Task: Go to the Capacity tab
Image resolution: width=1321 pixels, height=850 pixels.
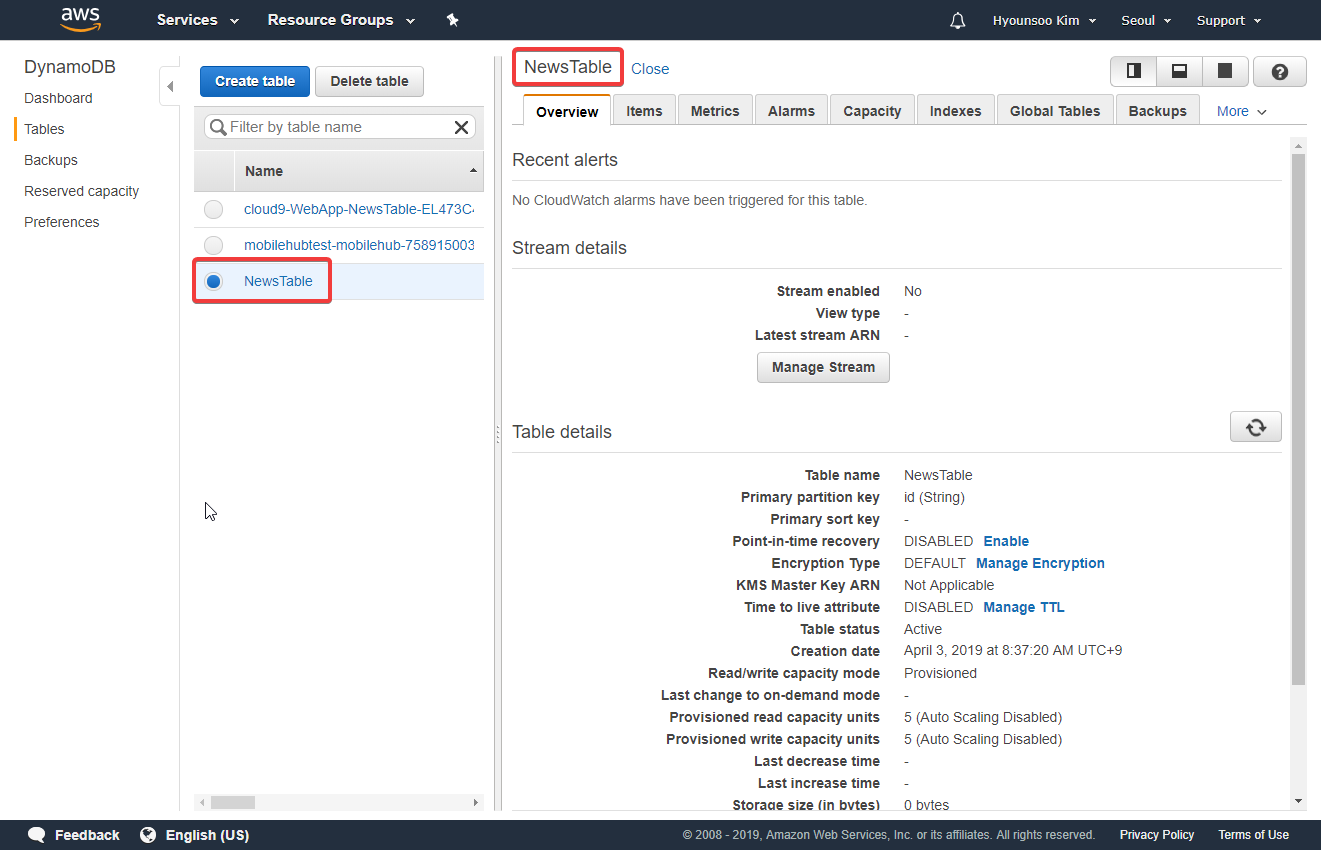Action: [872, 110]
